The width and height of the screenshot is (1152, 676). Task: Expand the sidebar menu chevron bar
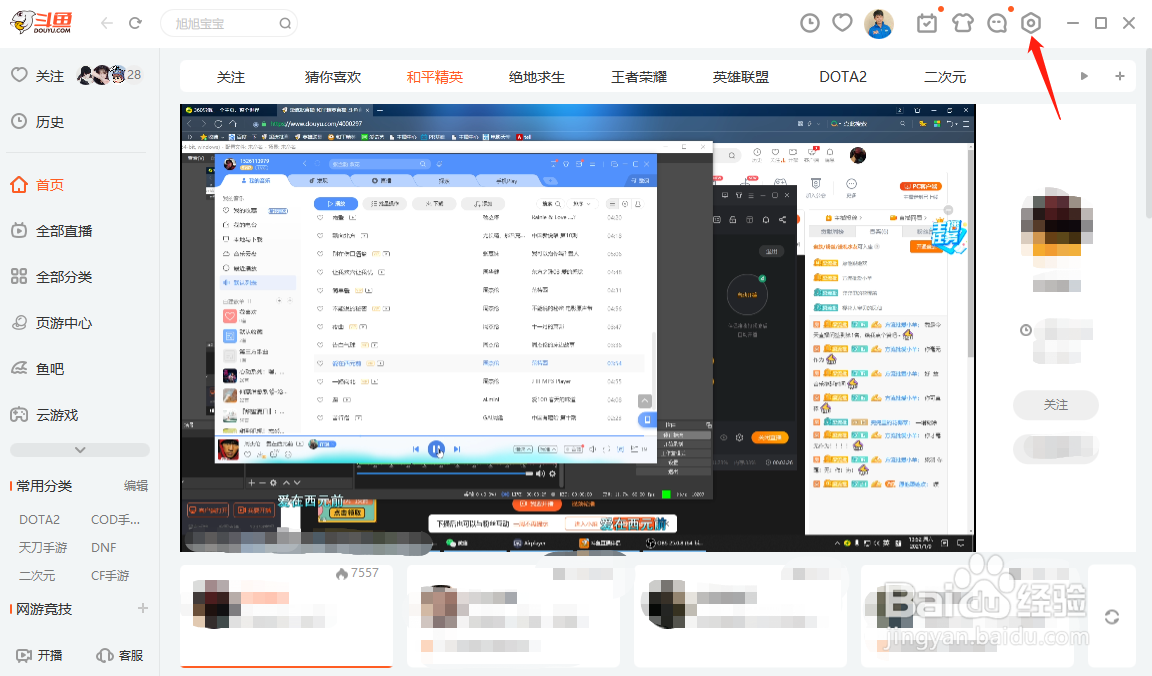79,450
